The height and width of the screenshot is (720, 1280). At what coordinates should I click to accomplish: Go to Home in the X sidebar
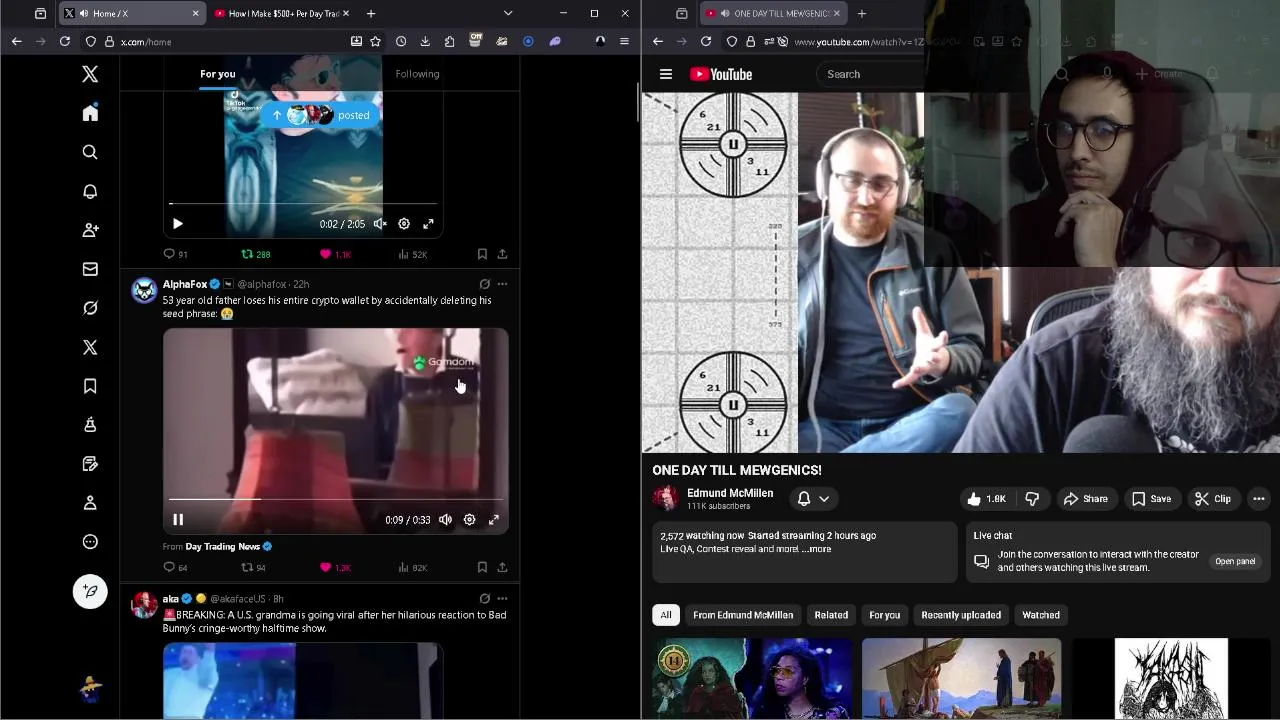pyautogui.click(x=90, y=113)
